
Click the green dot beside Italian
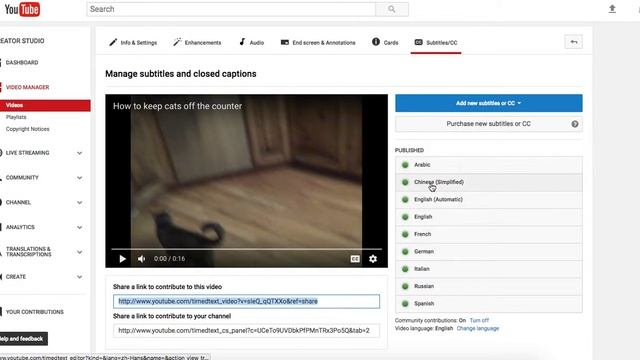[x=405, y=269]
